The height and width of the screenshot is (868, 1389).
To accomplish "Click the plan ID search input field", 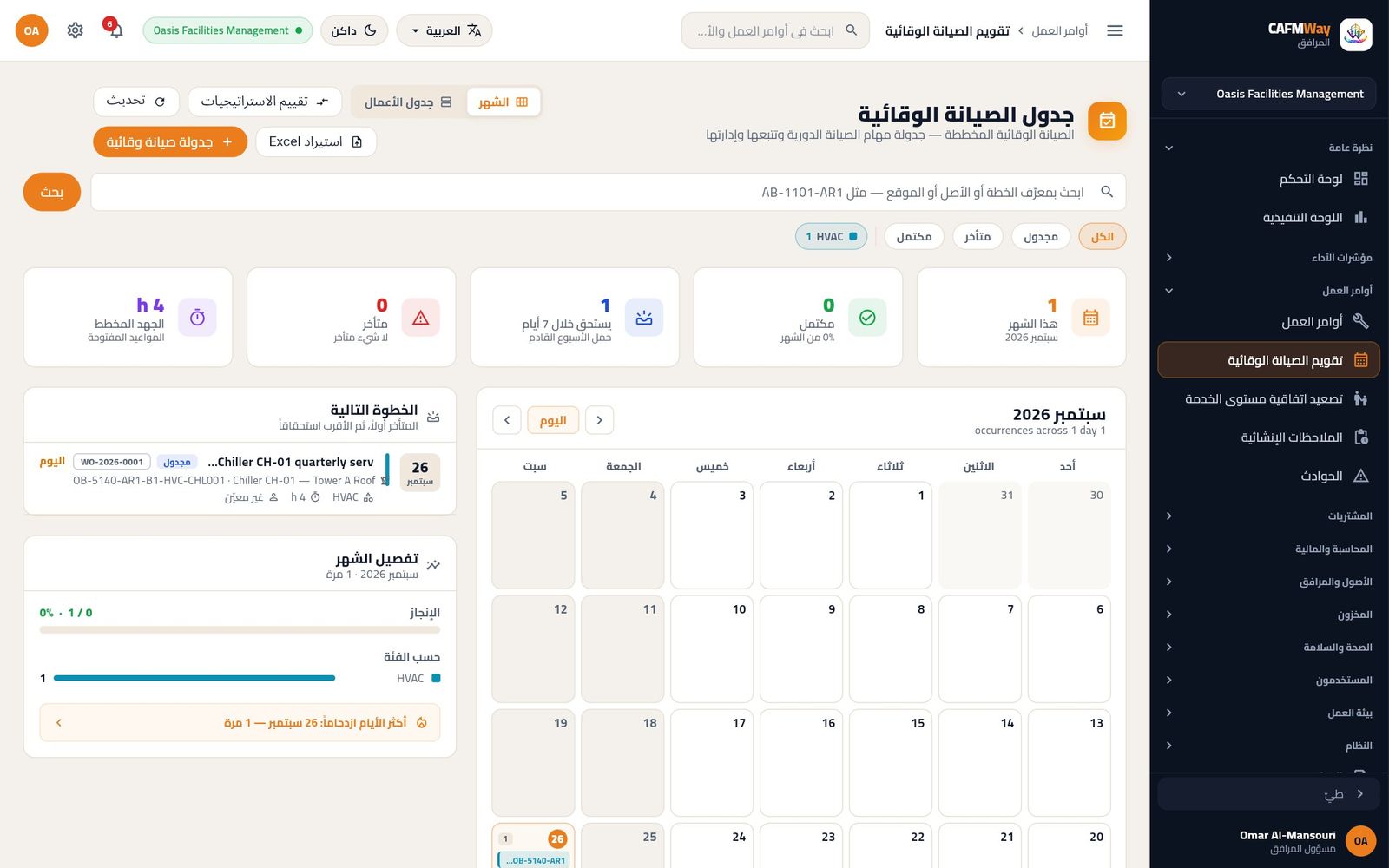I will coord(609,192).
